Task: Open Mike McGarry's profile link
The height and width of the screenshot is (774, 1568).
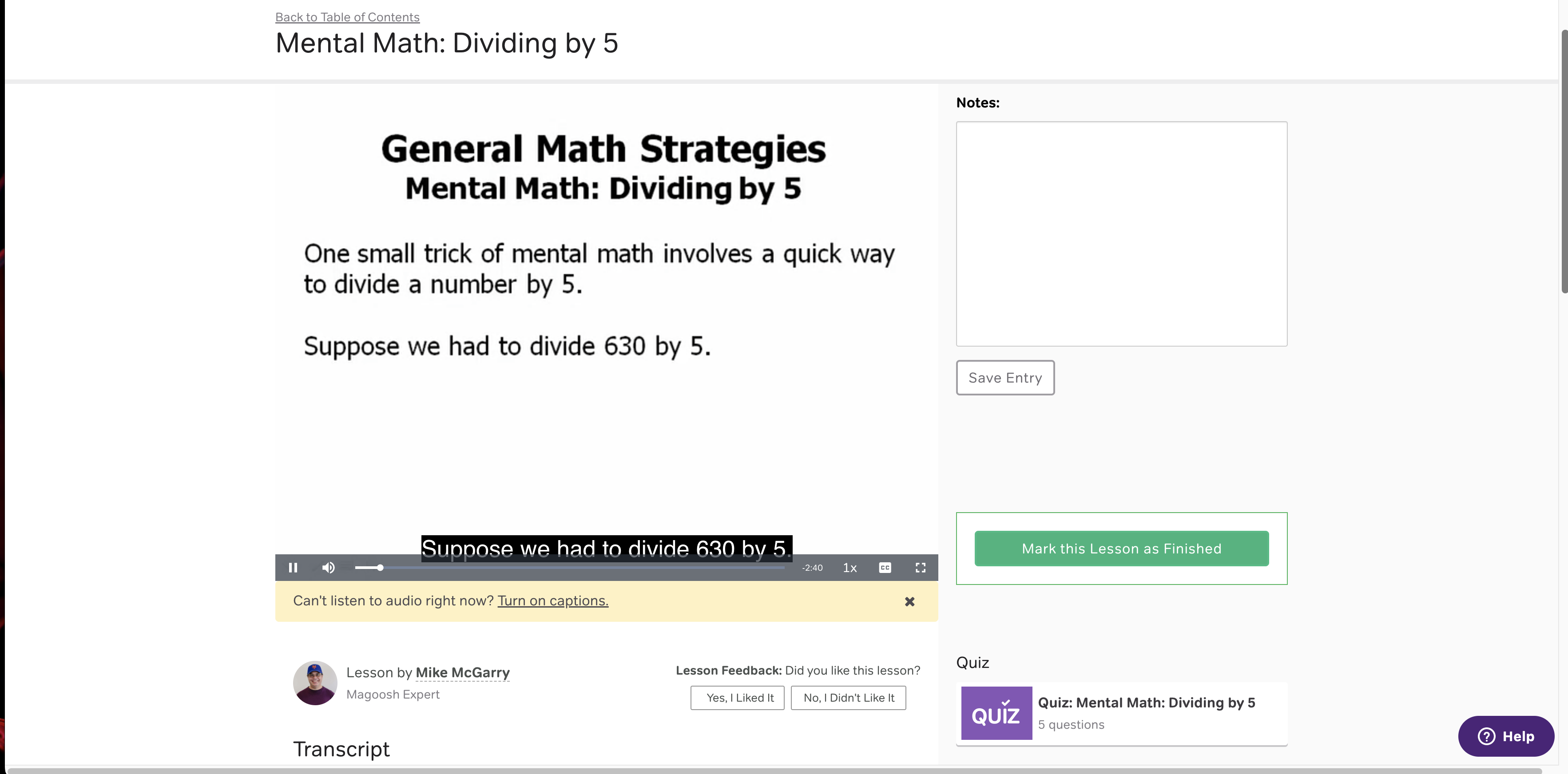Action: coord(462,672)
